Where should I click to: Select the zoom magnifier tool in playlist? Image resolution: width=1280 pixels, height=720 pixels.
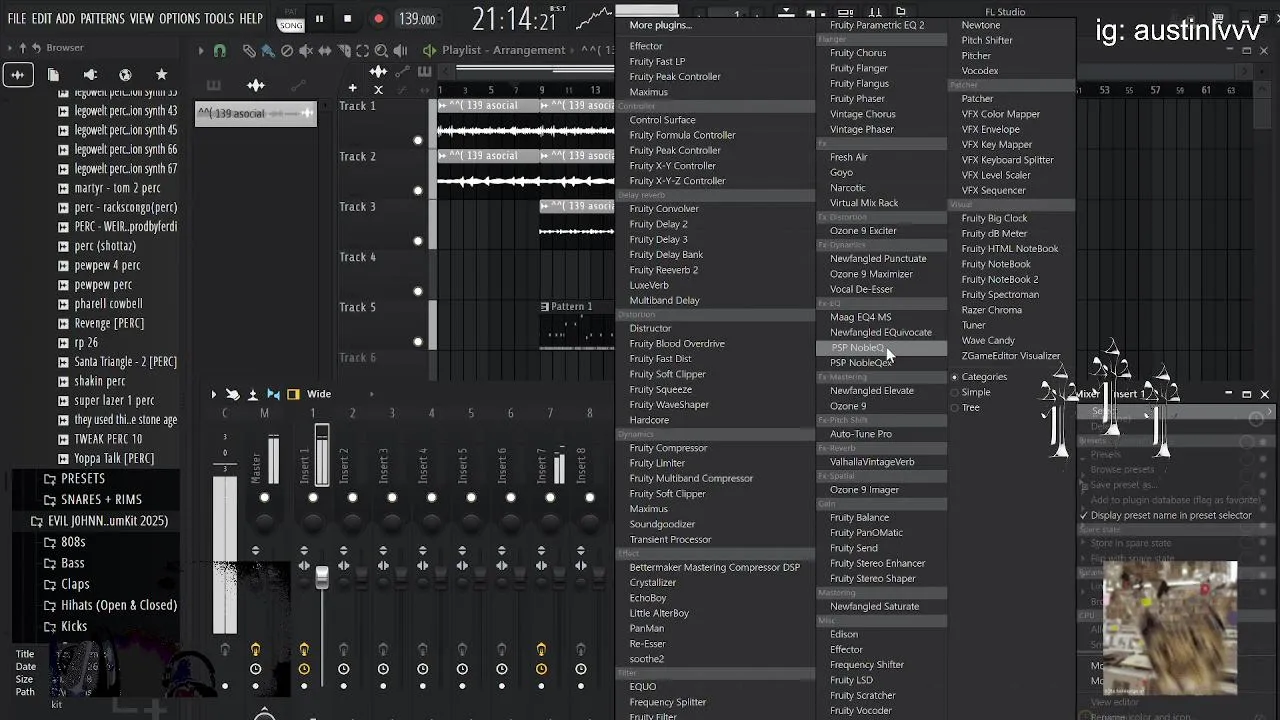pyautogui.click(x=382, y=51)
